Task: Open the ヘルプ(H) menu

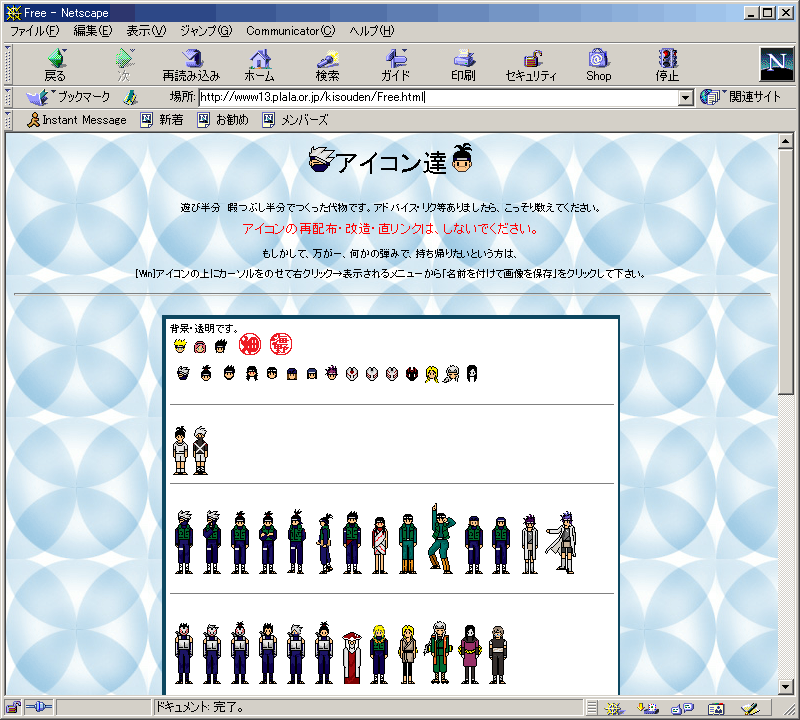Action: [x=372, y=31]
